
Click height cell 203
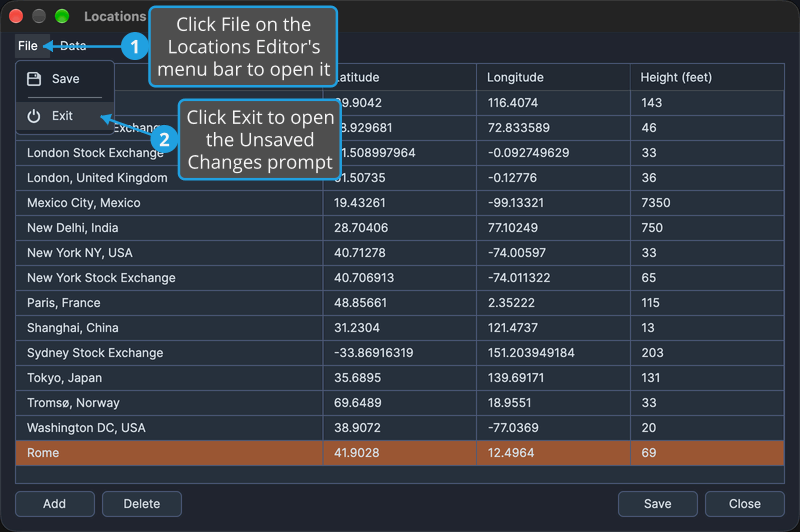(x=707, y=353)
